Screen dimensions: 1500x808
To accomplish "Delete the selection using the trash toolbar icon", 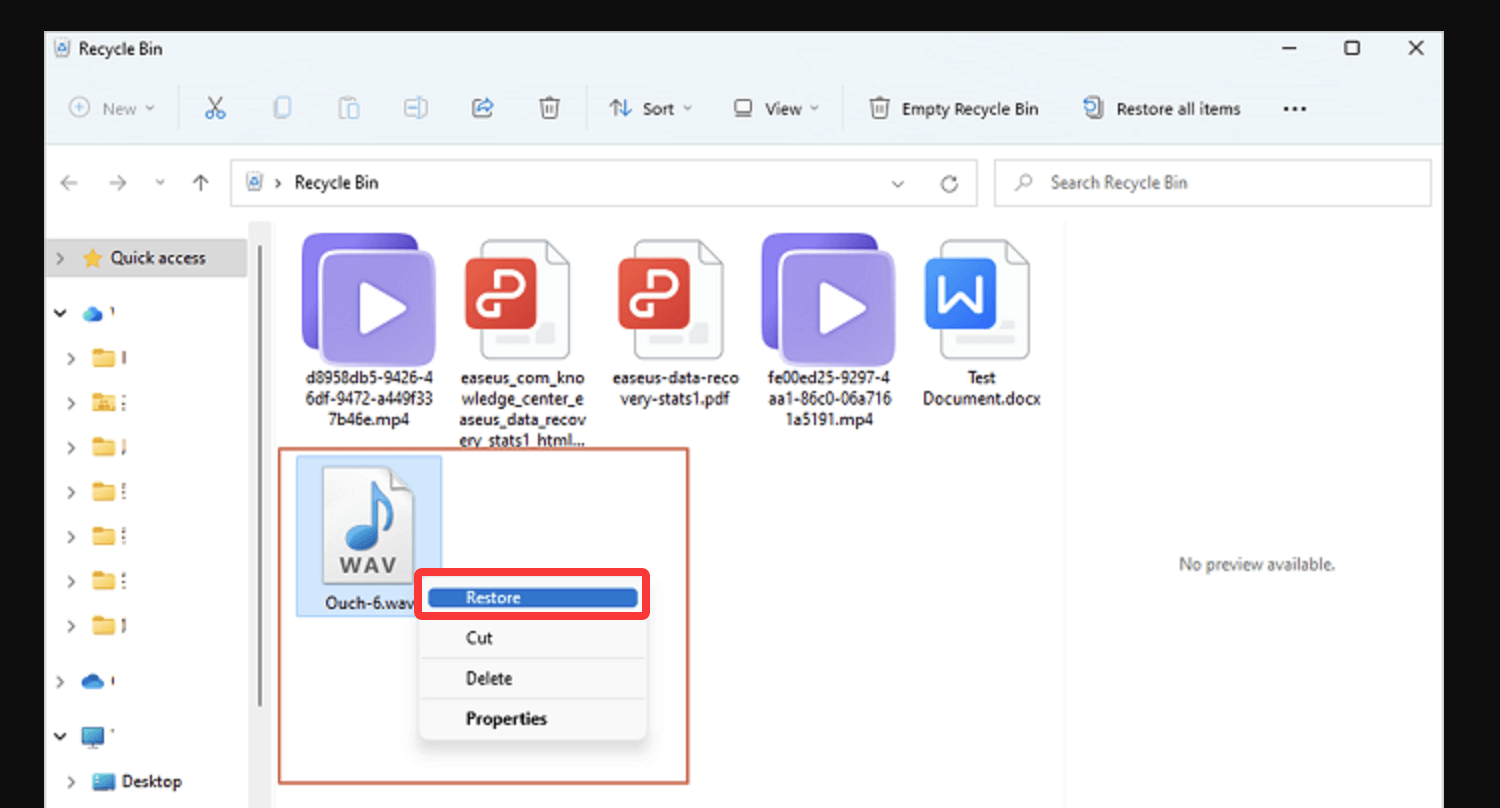I will 548,108.
